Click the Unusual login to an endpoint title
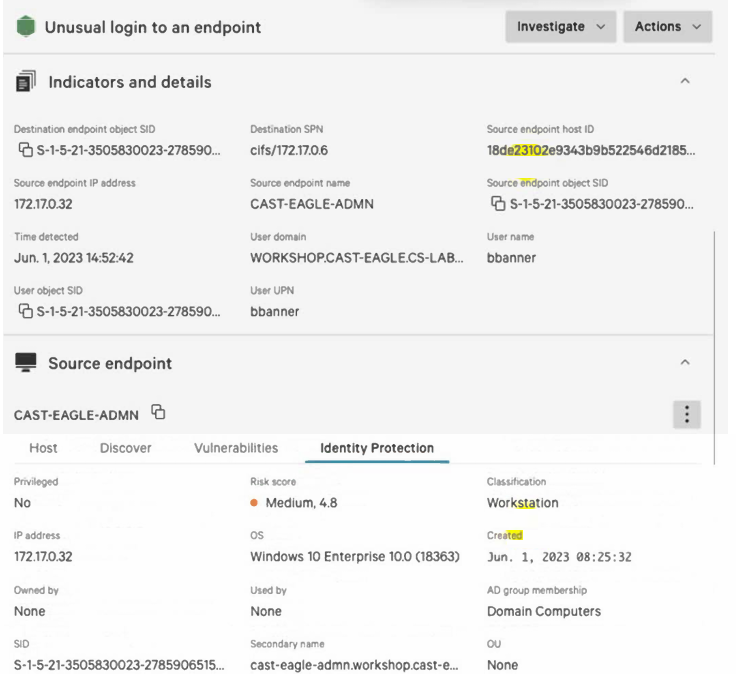 point(153,27)
